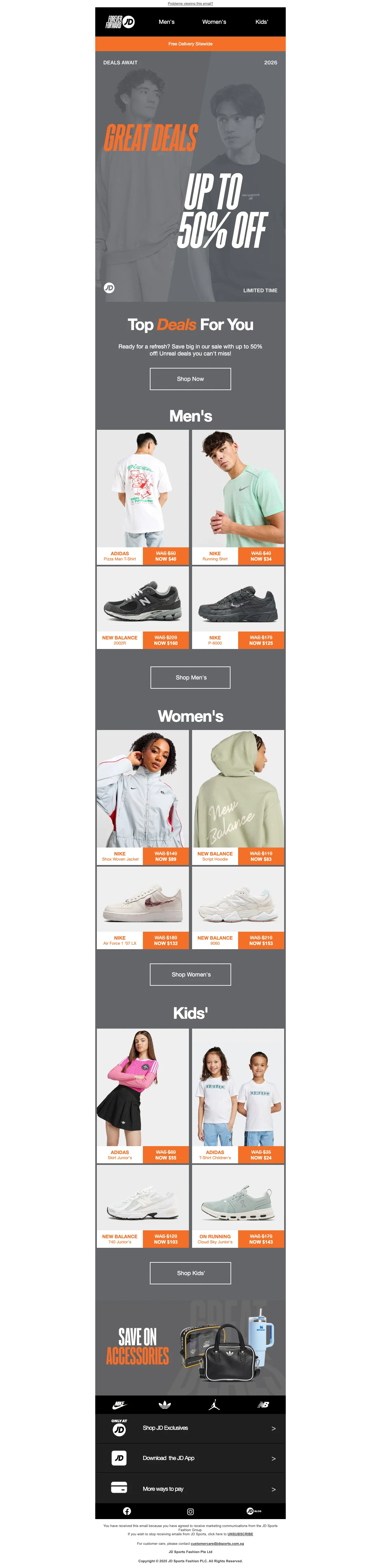Click the JD Forever Forward logo
The width and height of the screenshot is (381, 1568).
pos(120,22)
